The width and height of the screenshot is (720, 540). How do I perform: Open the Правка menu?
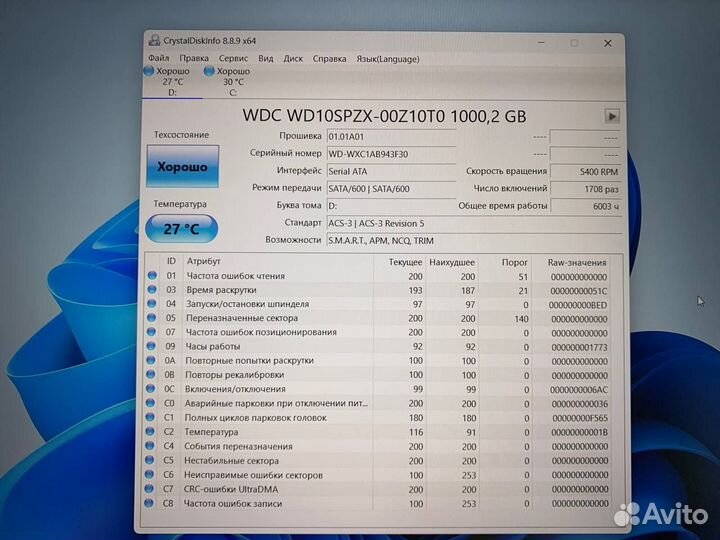tap(194, 58)
